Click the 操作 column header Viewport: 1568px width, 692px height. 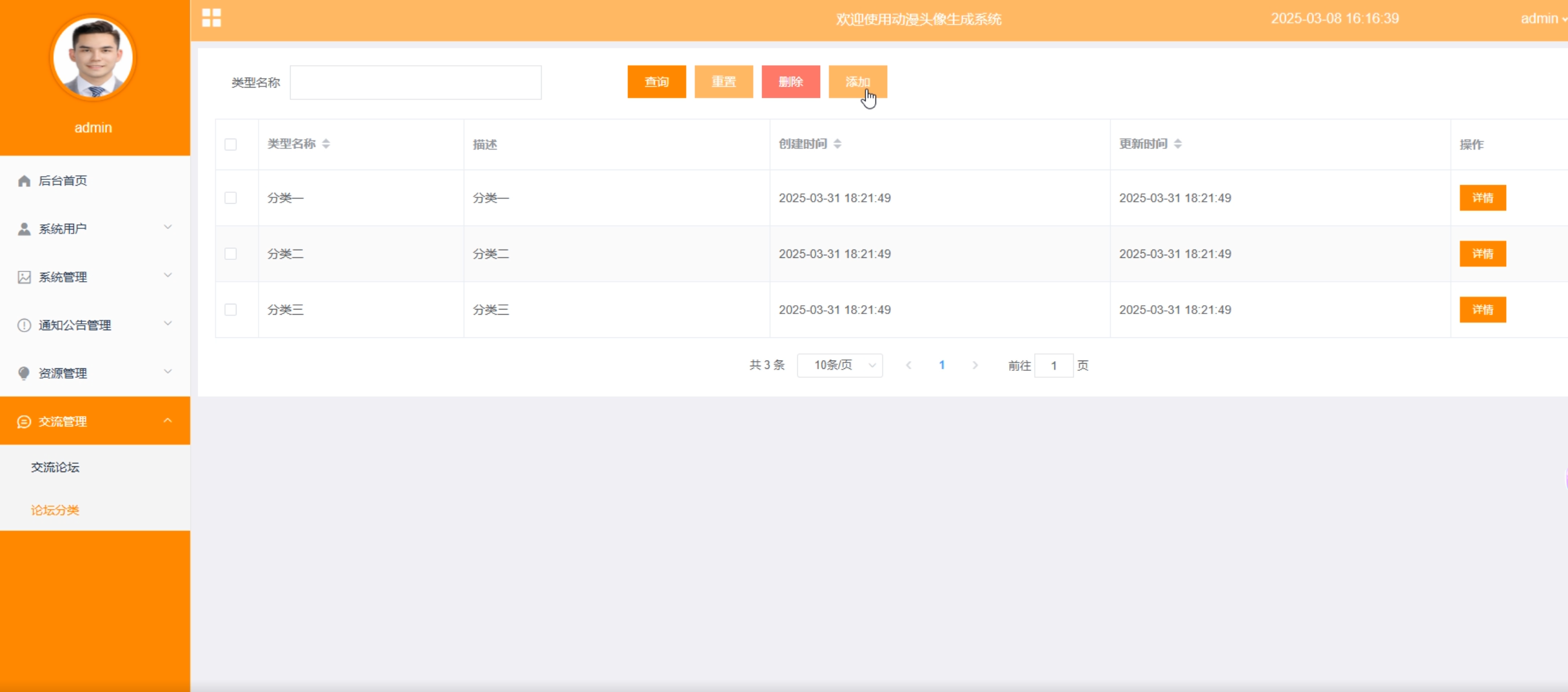coord(1509,144)
